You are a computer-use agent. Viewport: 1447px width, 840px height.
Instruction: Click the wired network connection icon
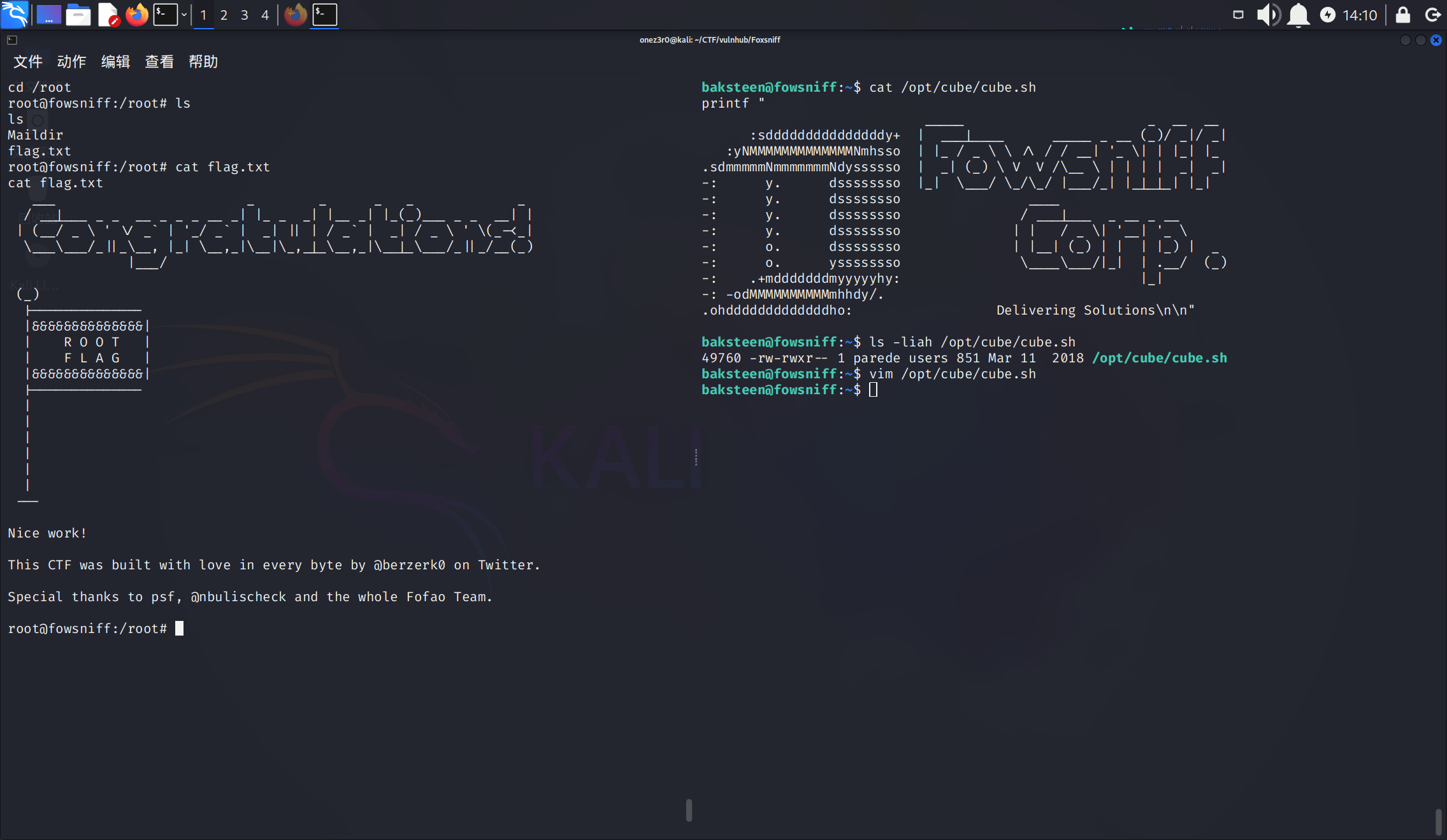(1238, 15)
